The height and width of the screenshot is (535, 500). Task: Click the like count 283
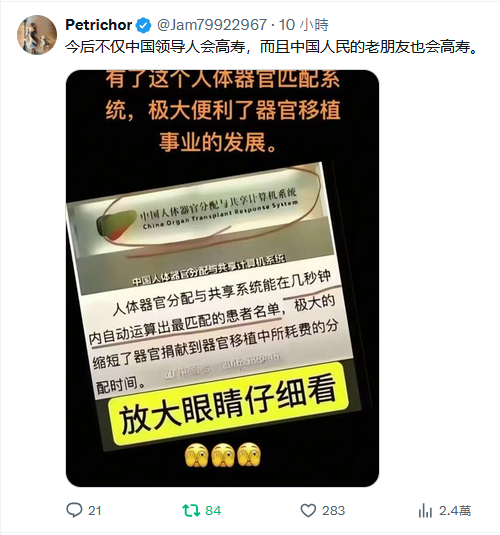[333, 511]
